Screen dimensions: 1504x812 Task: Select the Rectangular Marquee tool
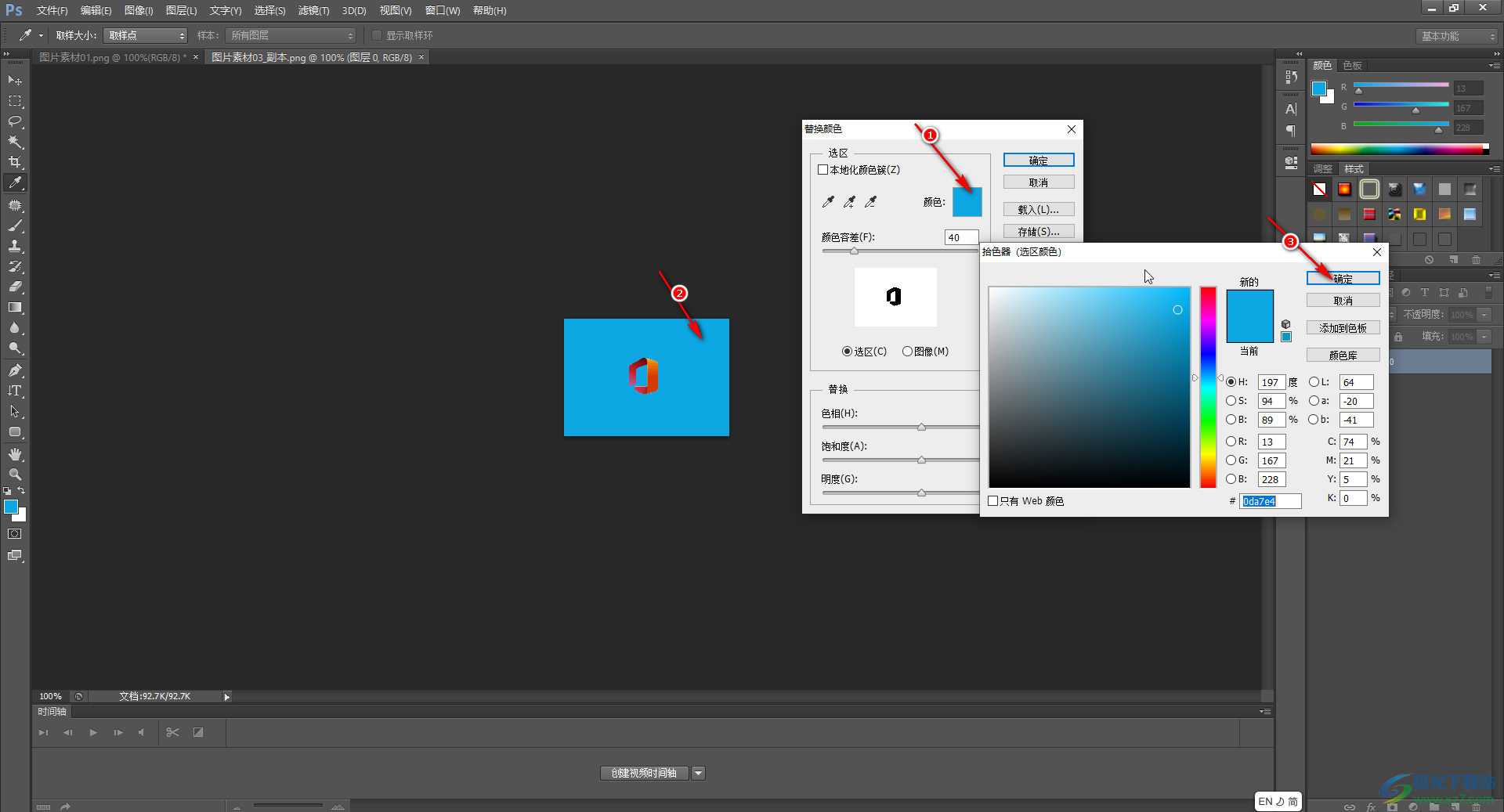tap(15, 101)
